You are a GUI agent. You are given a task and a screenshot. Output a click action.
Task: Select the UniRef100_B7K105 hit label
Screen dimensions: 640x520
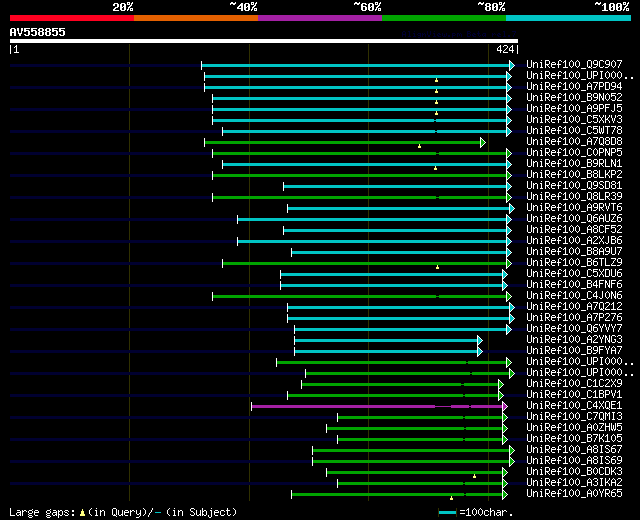574,439
